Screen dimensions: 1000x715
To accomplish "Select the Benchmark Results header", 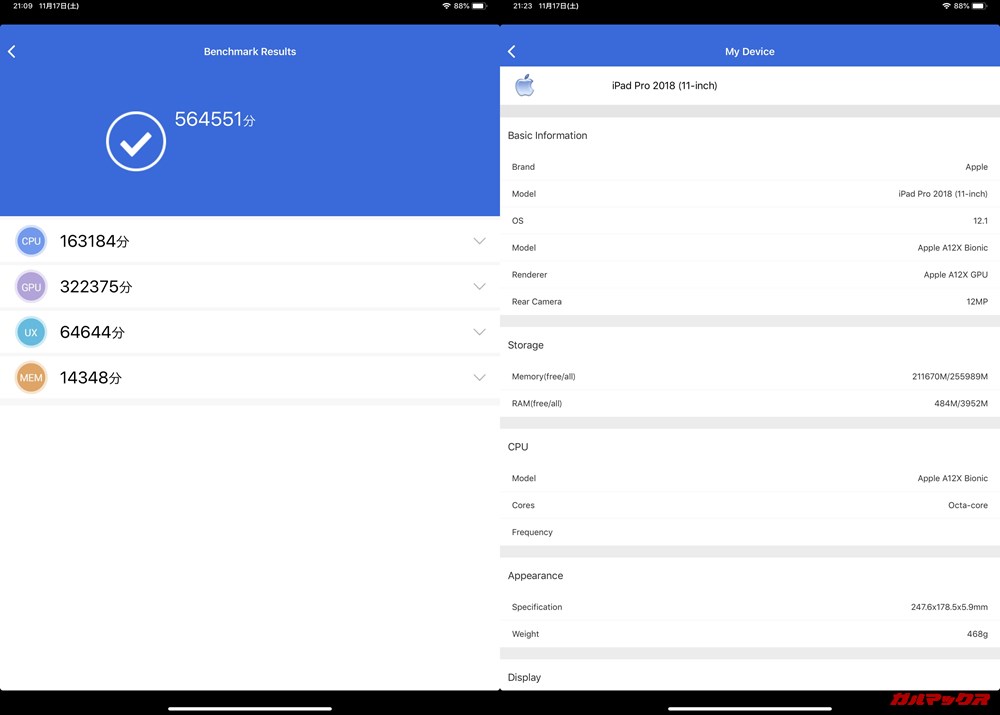I will pos(249,51).
